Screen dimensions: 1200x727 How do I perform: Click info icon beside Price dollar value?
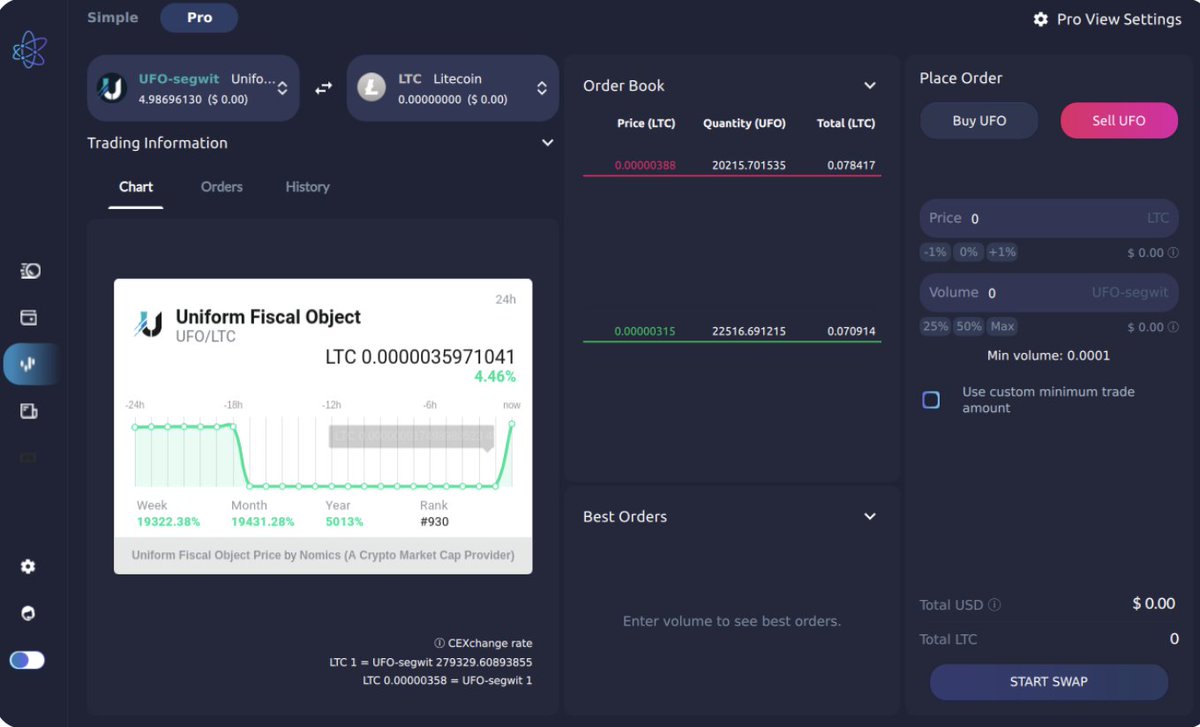(x=1173, y=253)
